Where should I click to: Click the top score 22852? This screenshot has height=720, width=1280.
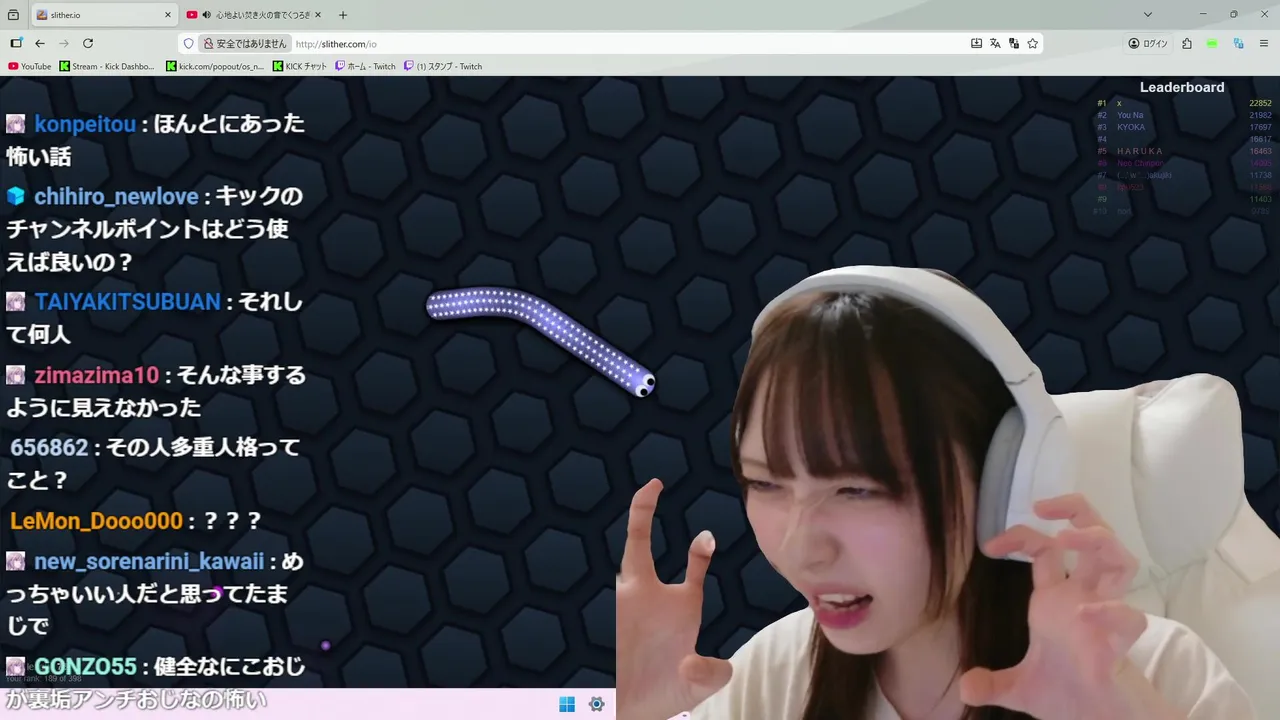(x=1260, y=103)
